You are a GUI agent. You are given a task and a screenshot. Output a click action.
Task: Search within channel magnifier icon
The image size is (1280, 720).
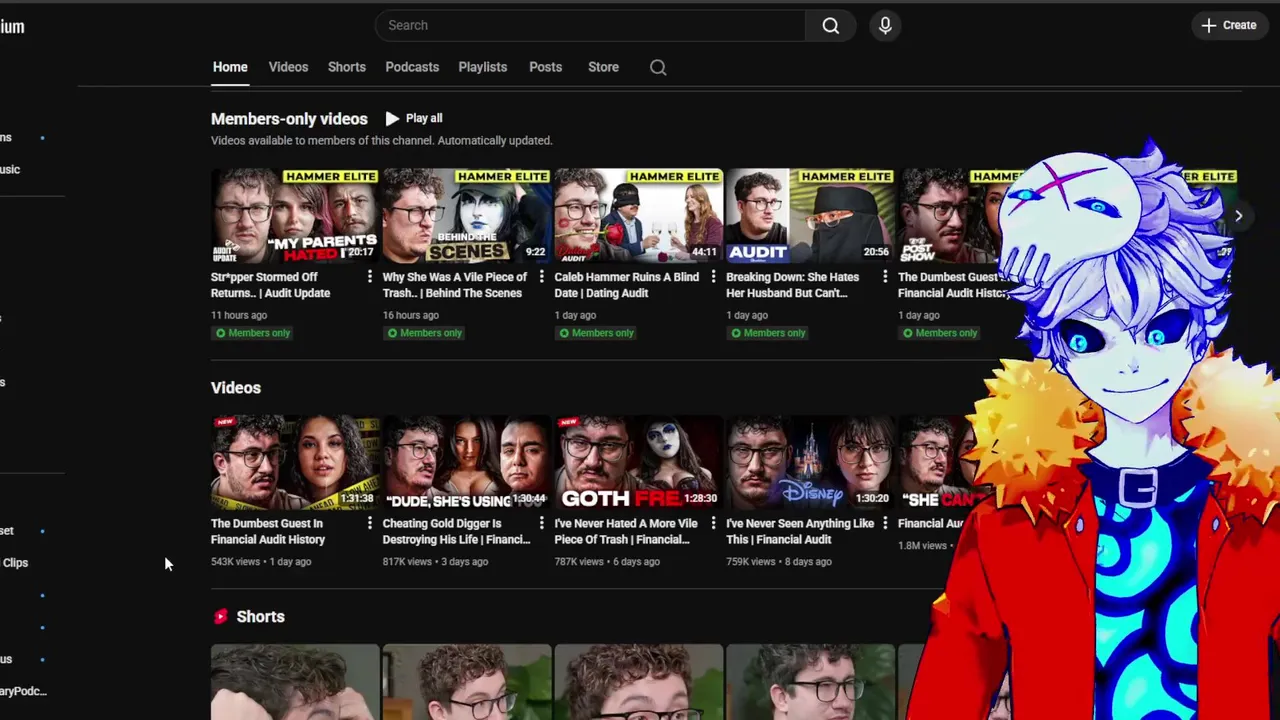tap(658, 67)
